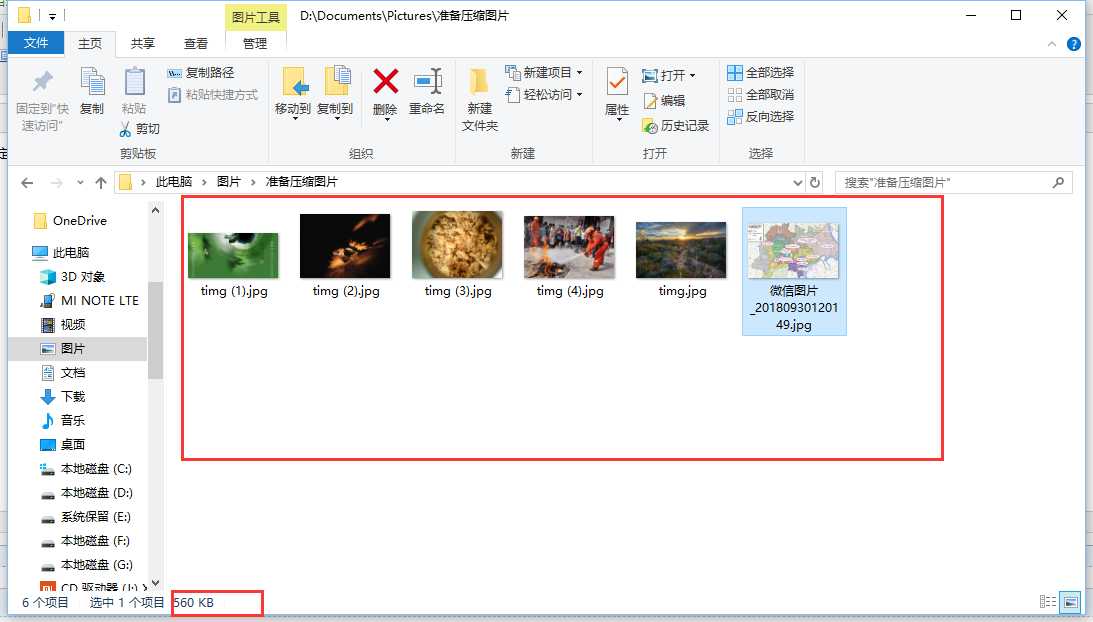Switch to details list view

coord(1048,602)
